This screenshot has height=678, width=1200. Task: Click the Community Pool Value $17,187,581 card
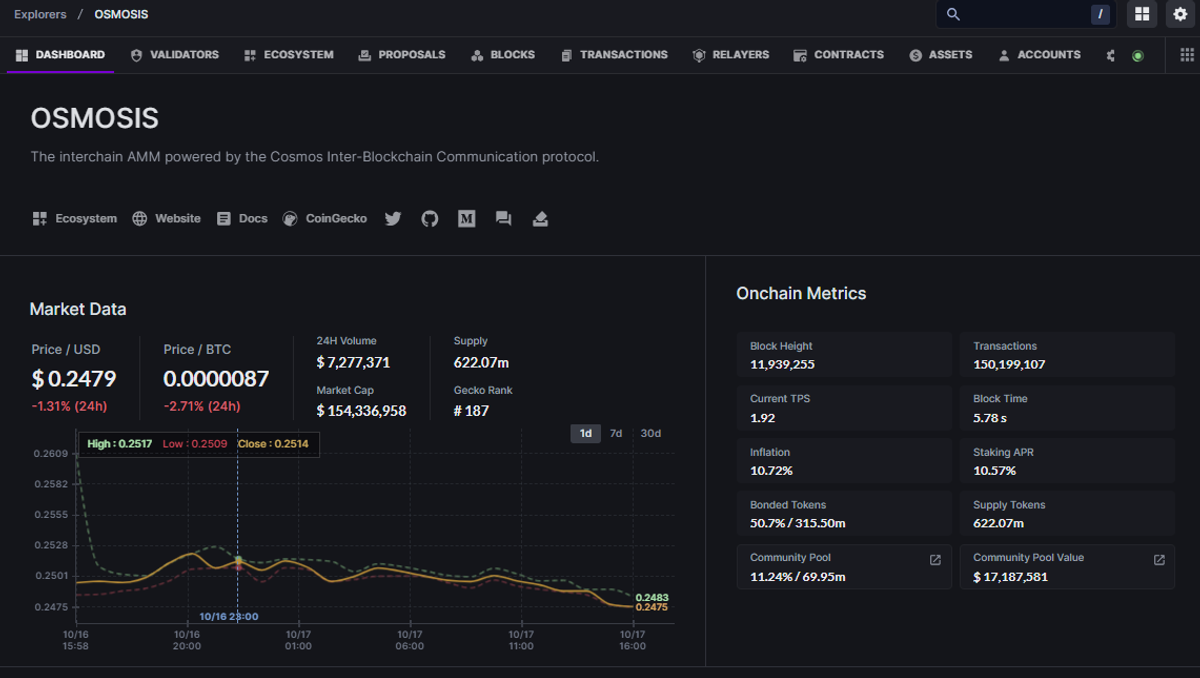point(1067,567)
